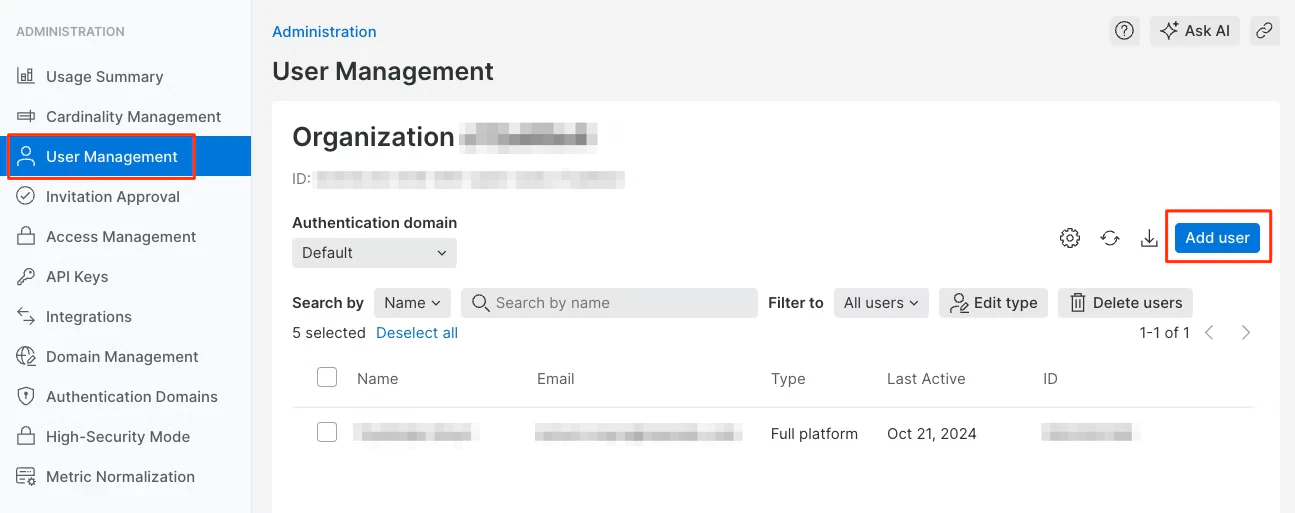Open Metric Normalization in the sidebar

click(125, 476)
